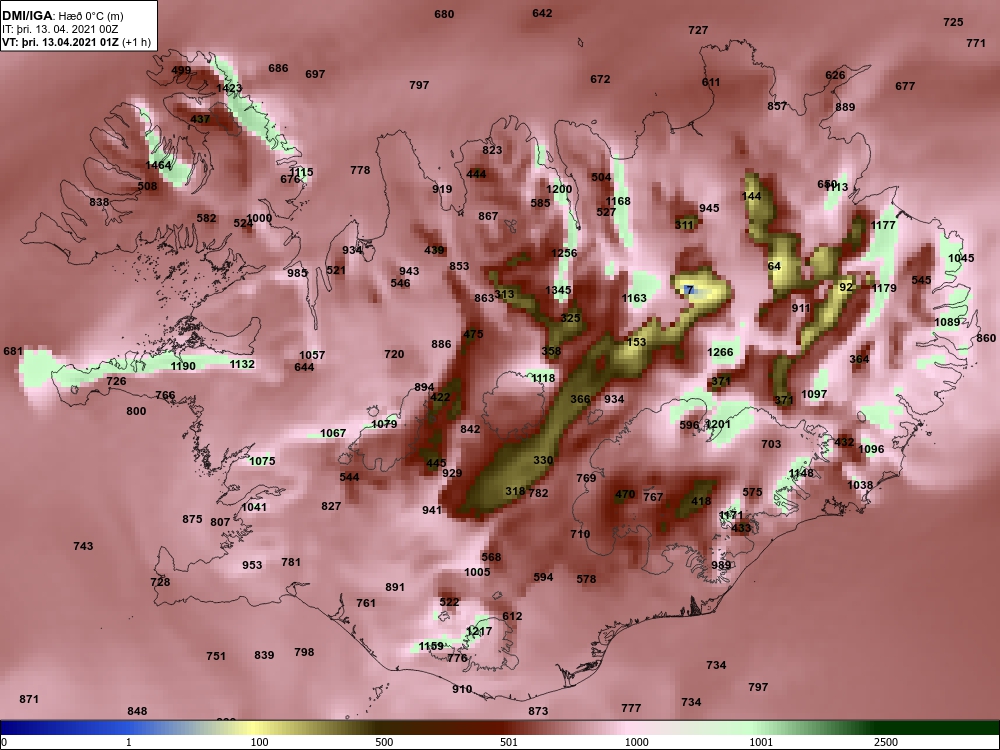Select the low value 64
Image resolution: width=1000 pixels, height=750 pixels.
pos(774,266)
